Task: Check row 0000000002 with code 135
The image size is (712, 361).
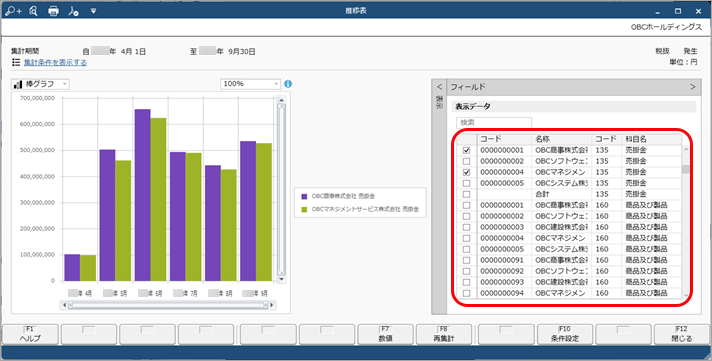Action: click(x=466, y=161)
